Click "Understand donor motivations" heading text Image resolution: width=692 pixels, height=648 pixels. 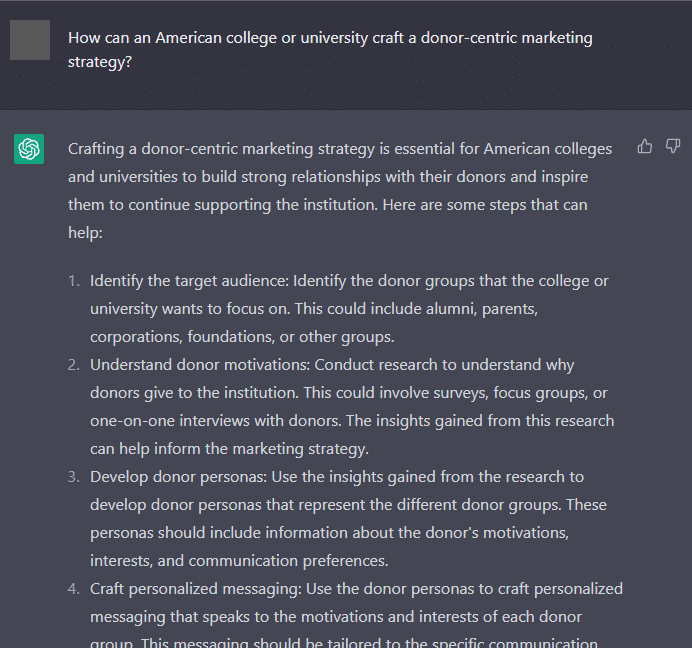point(199,365)
